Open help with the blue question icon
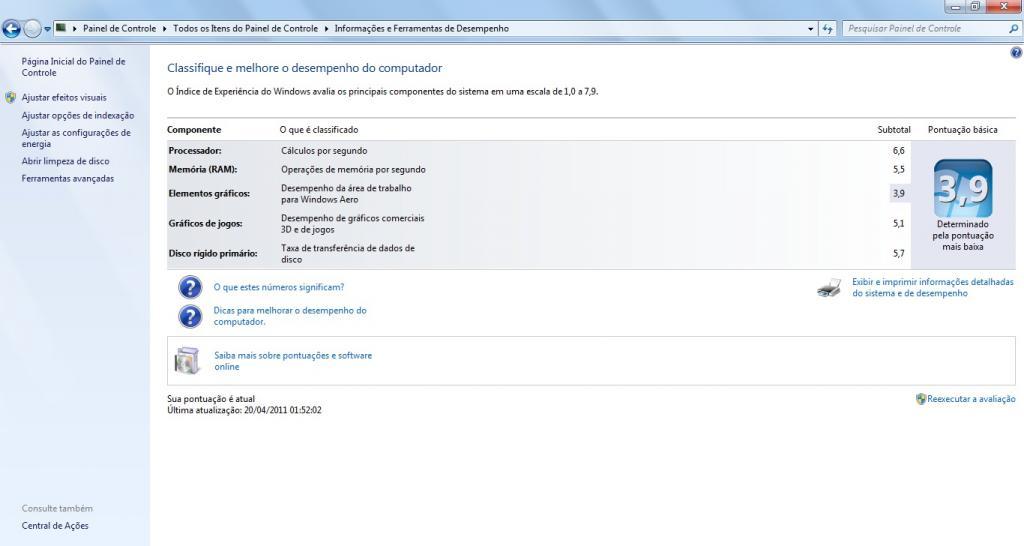Screen dimensions: 1024x546 [1016, 53]
